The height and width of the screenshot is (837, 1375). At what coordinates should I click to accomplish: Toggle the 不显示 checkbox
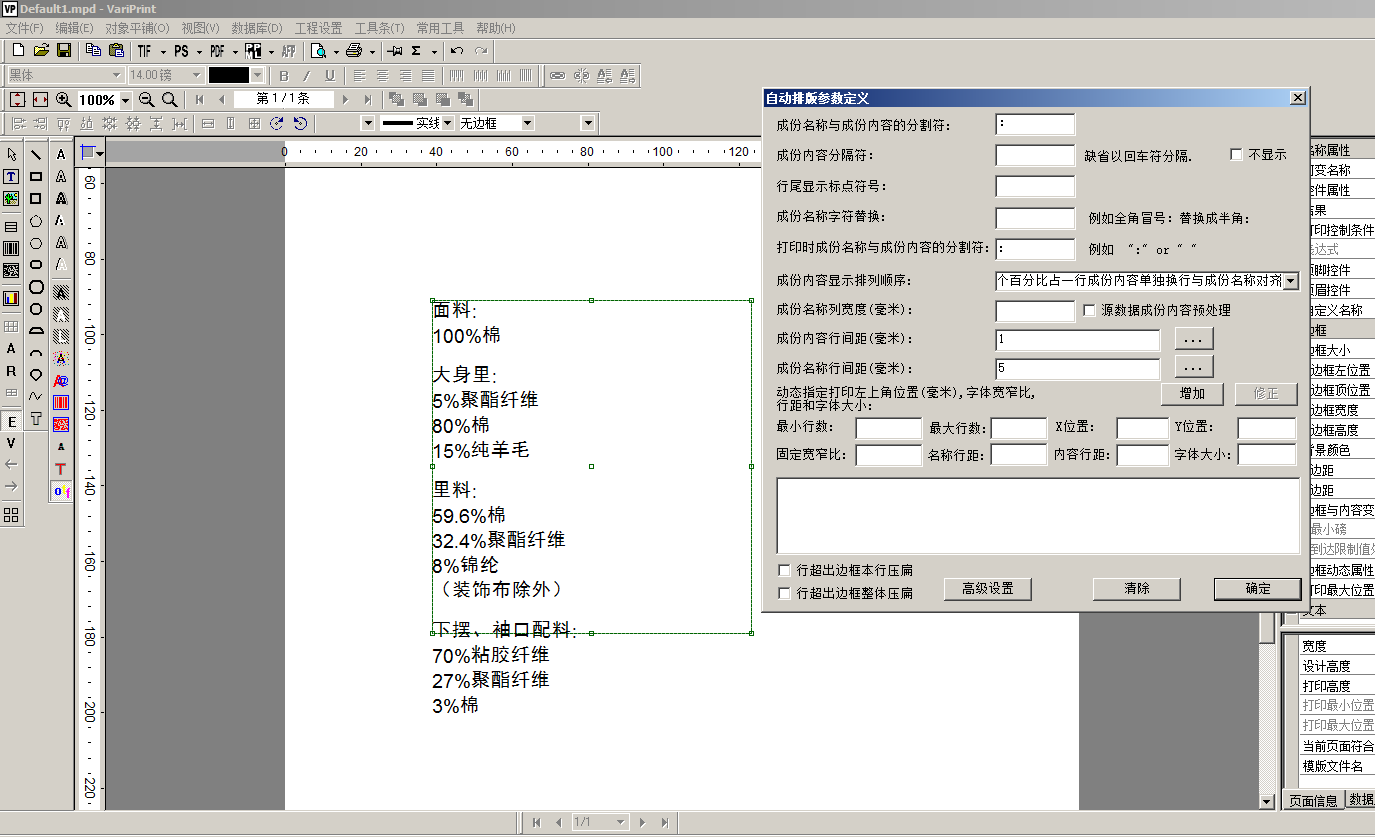[x=1236, y=155]
